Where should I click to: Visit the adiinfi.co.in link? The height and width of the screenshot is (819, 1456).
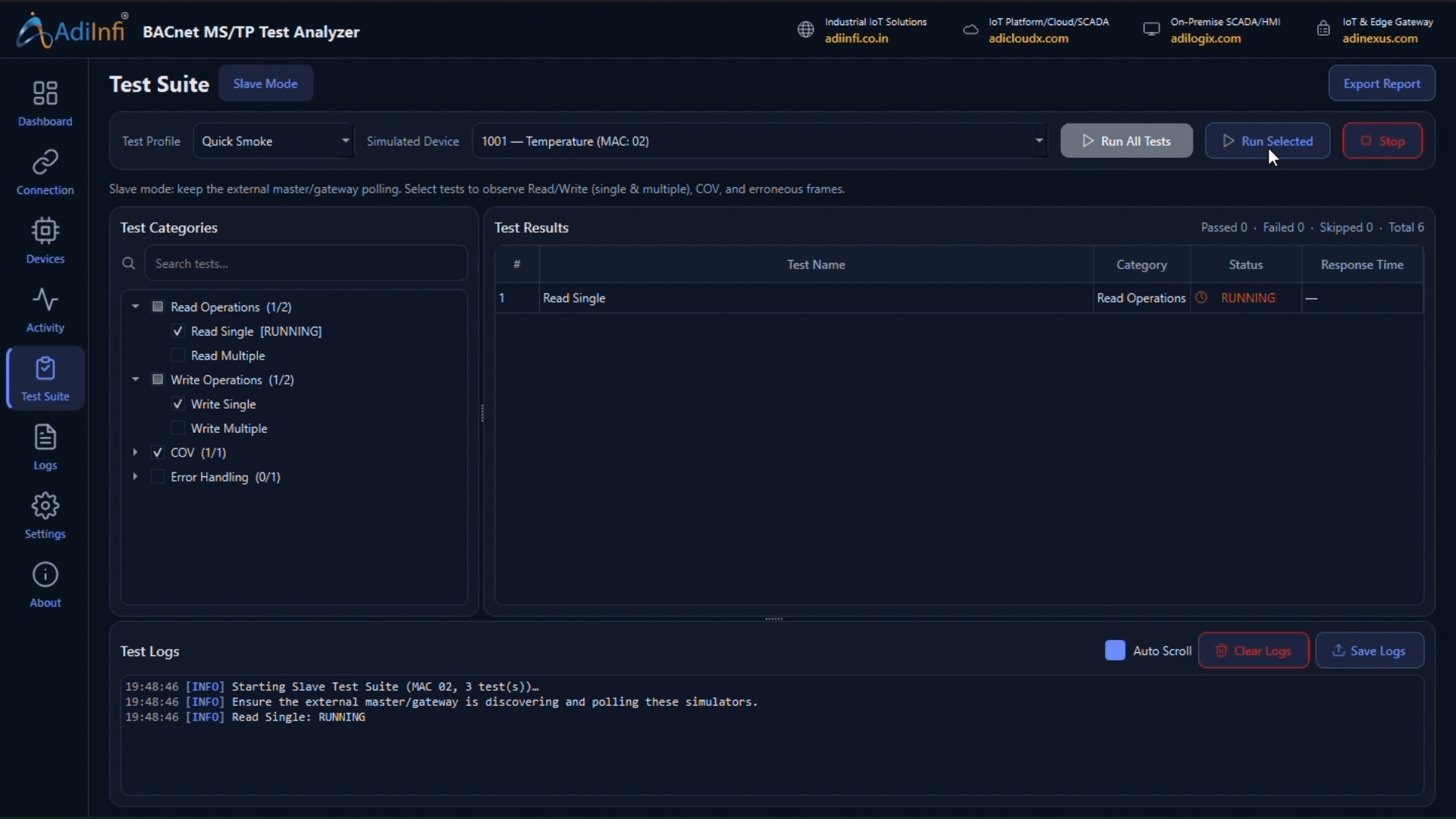(856, 39)
